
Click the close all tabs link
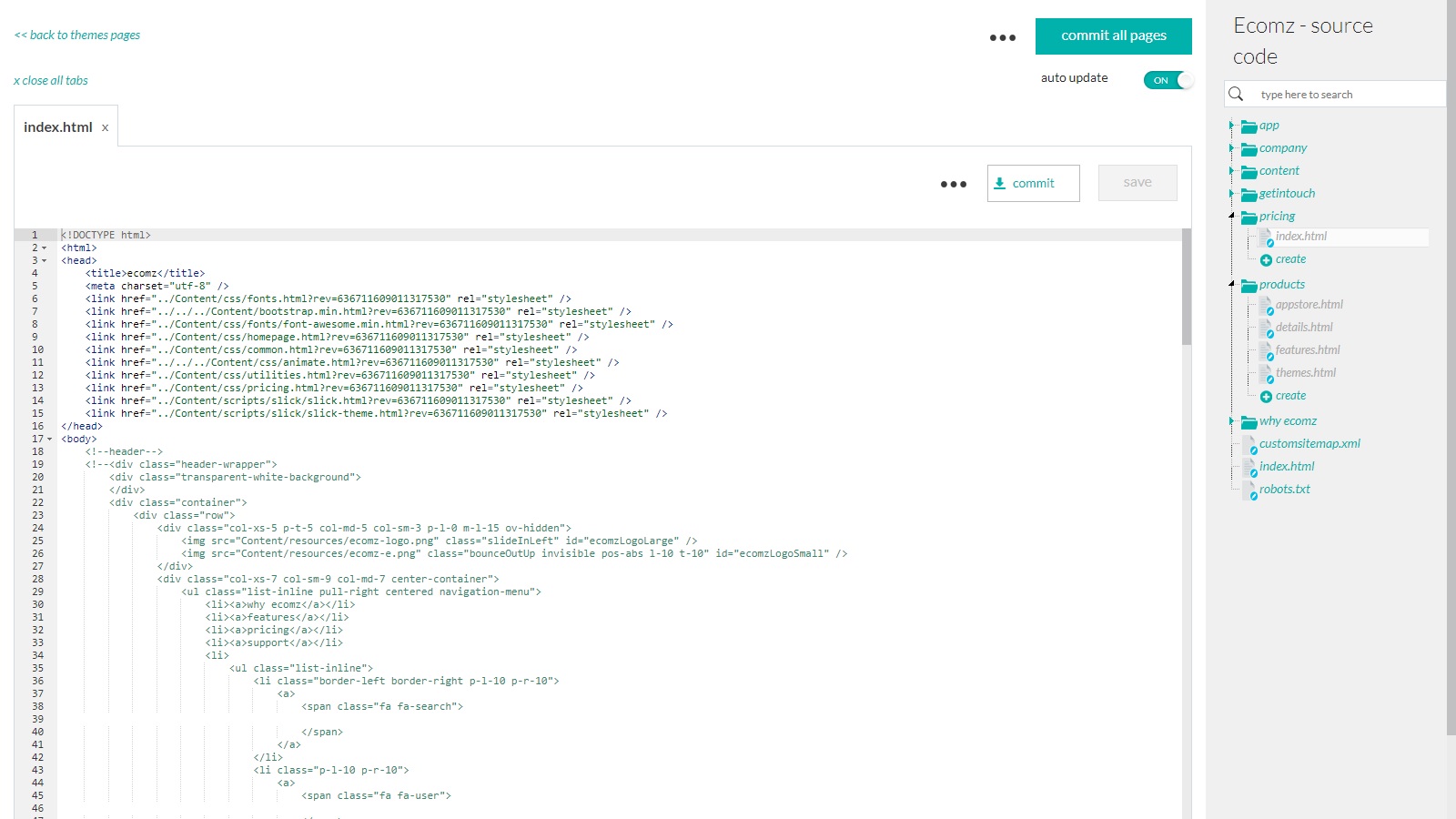point(51,81)
